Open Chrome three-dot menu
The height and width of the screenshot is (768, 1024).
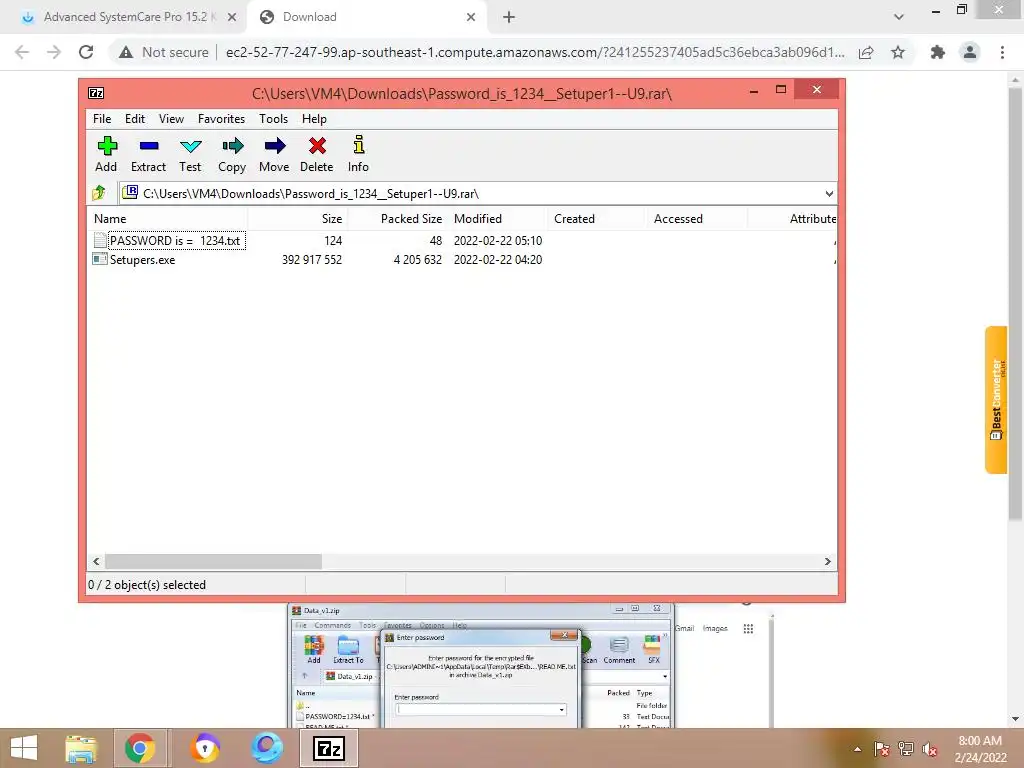pyautogui.click(x=1002, y=52)
